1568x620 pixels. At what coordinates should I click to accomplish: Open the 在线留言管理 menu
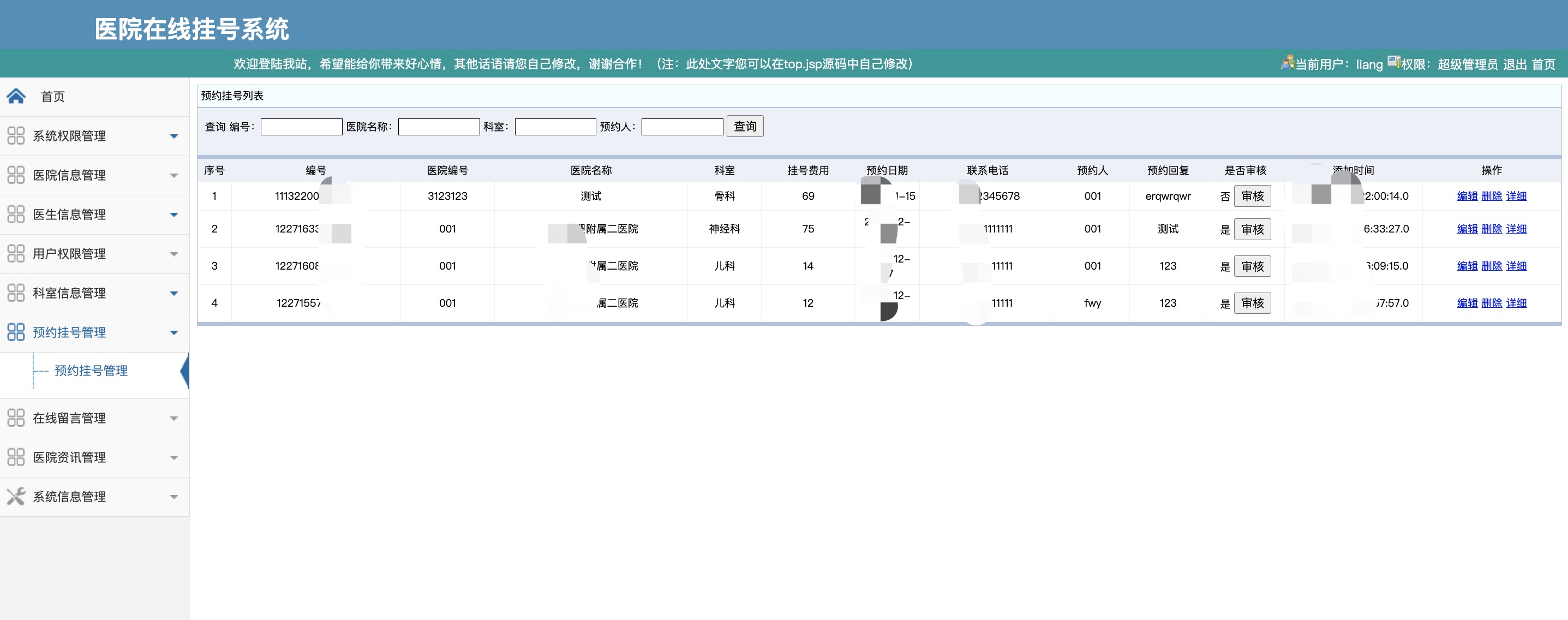[x=94, y=418]
